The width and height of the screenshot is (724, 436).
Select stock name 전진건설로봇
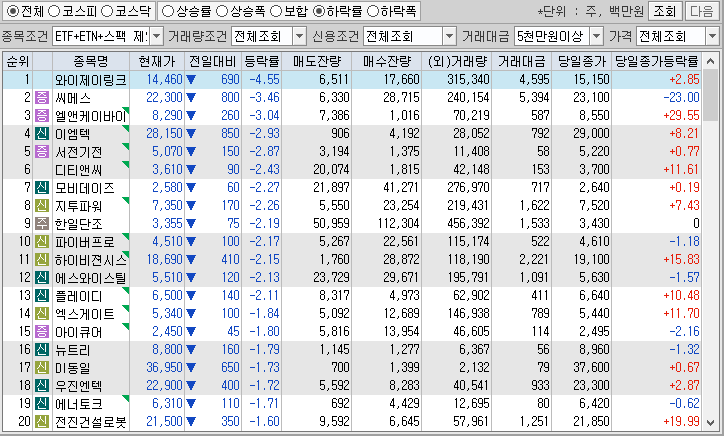pyautogui.click(x=90, y=422)
